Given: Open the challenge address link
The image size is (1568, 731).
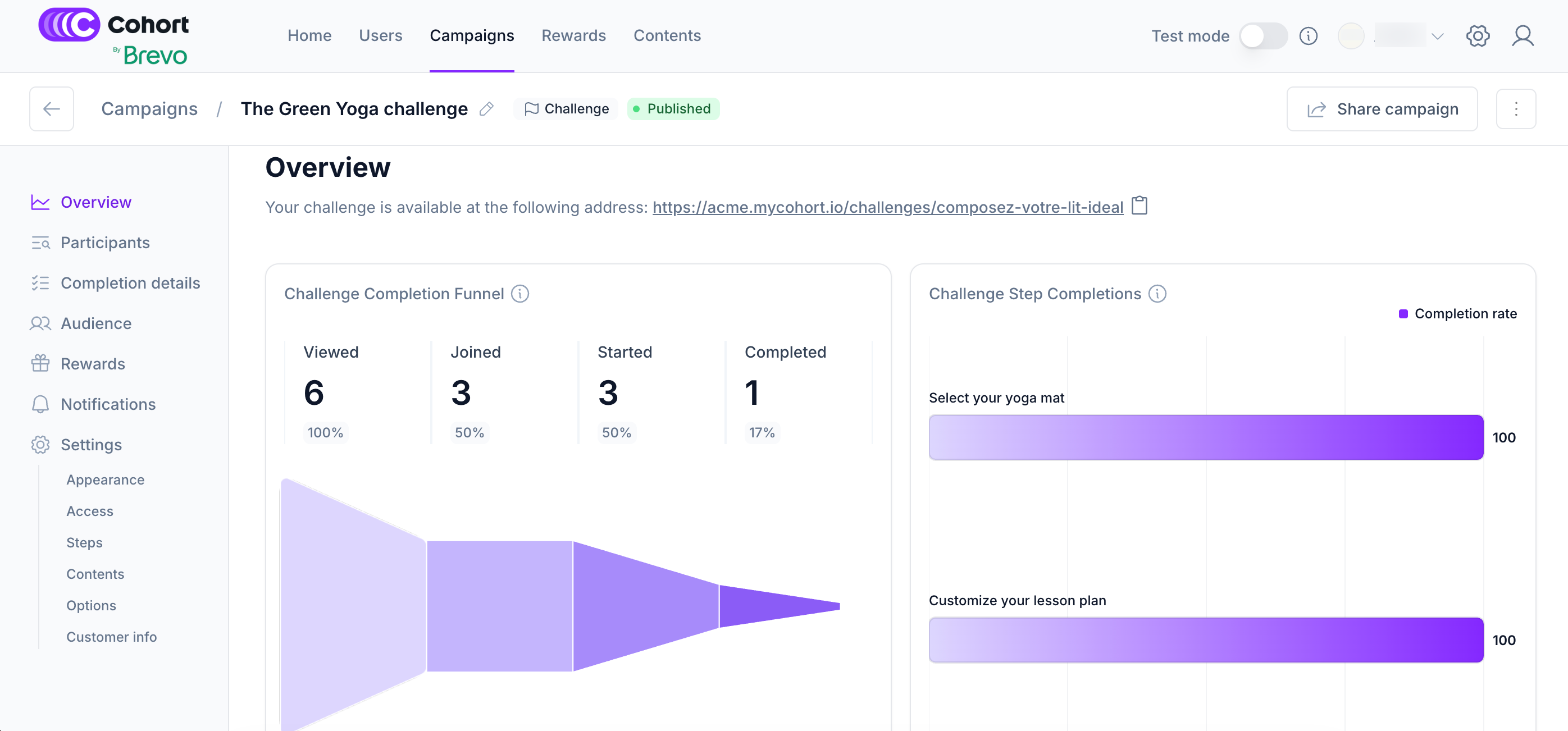Looking at the screenshot, I should click(x=887, y=207).
